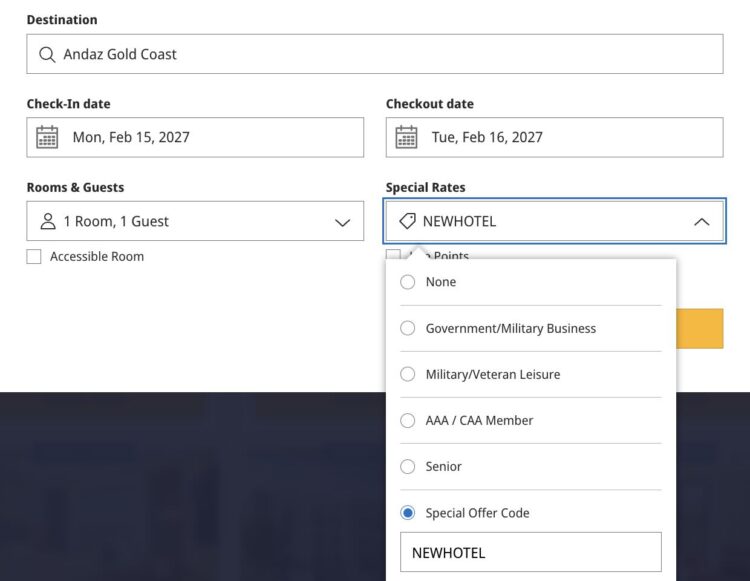Screen dimensions: 750x581
Task: Expand the 1 Room, 1 Guest dropdown
Action: click(x=195, y=221)
